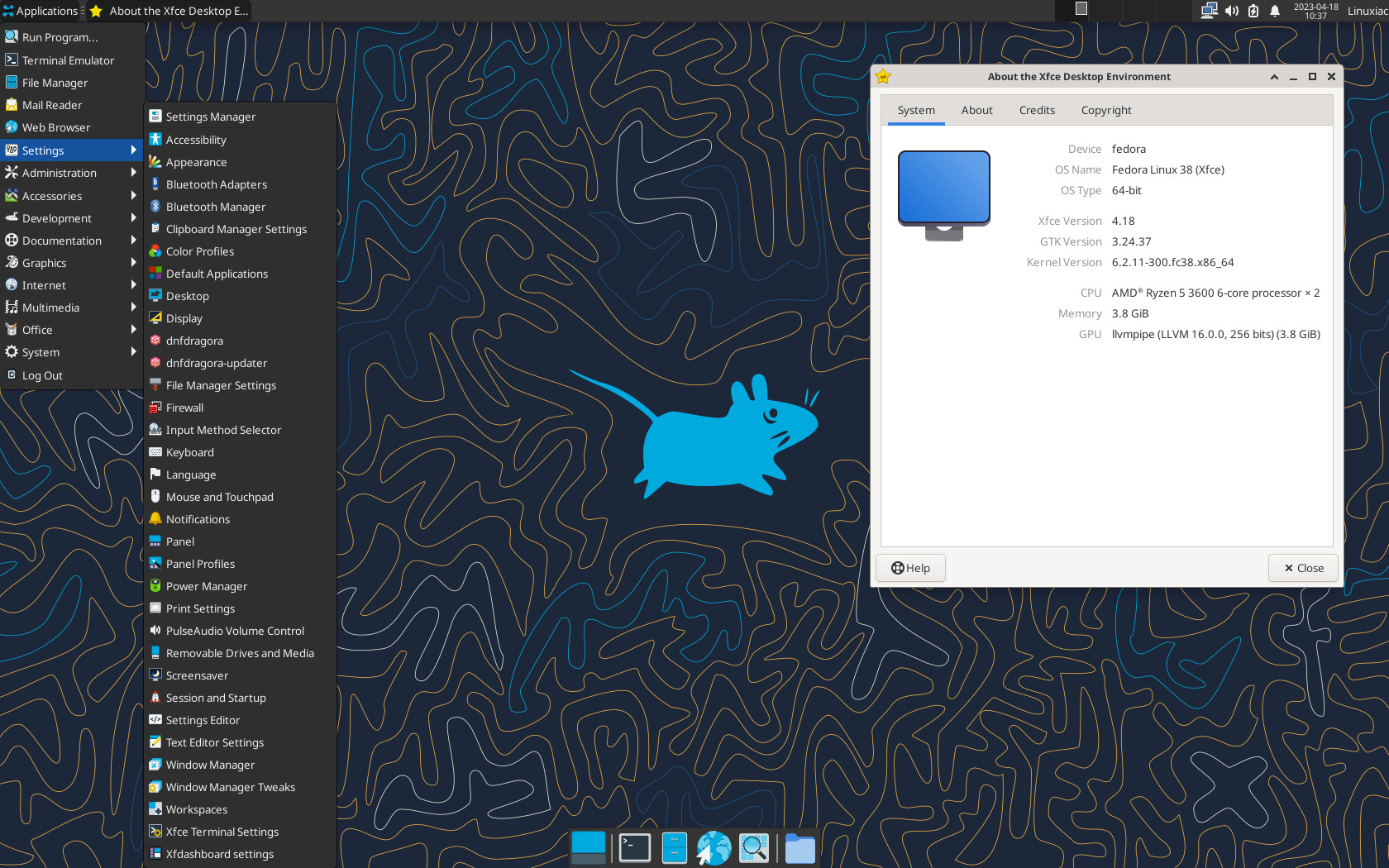Roll up About window with arrow button
Image resolution: width=1389 pixels, height=868 pixels.
[x=1274, y=77]
